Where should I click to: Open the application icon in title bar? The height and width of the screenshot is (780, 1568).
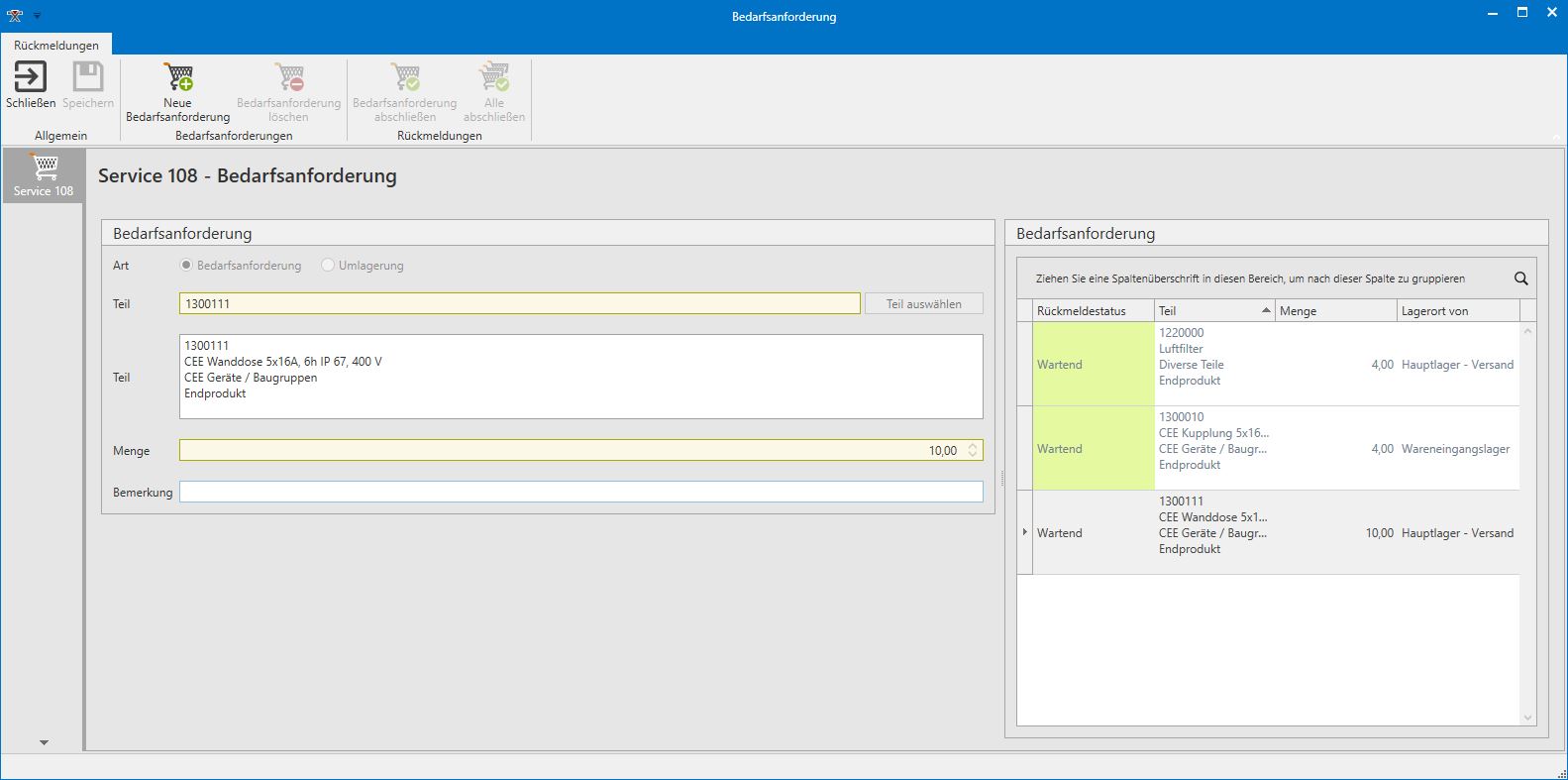(x=15, y=16)
